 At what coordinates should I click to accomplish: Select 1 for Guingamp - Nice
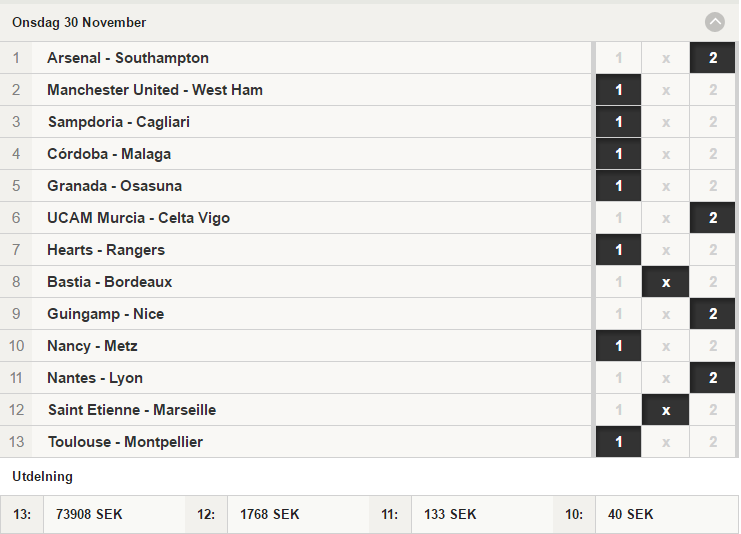pyautogui.click(x=619, y=314)
